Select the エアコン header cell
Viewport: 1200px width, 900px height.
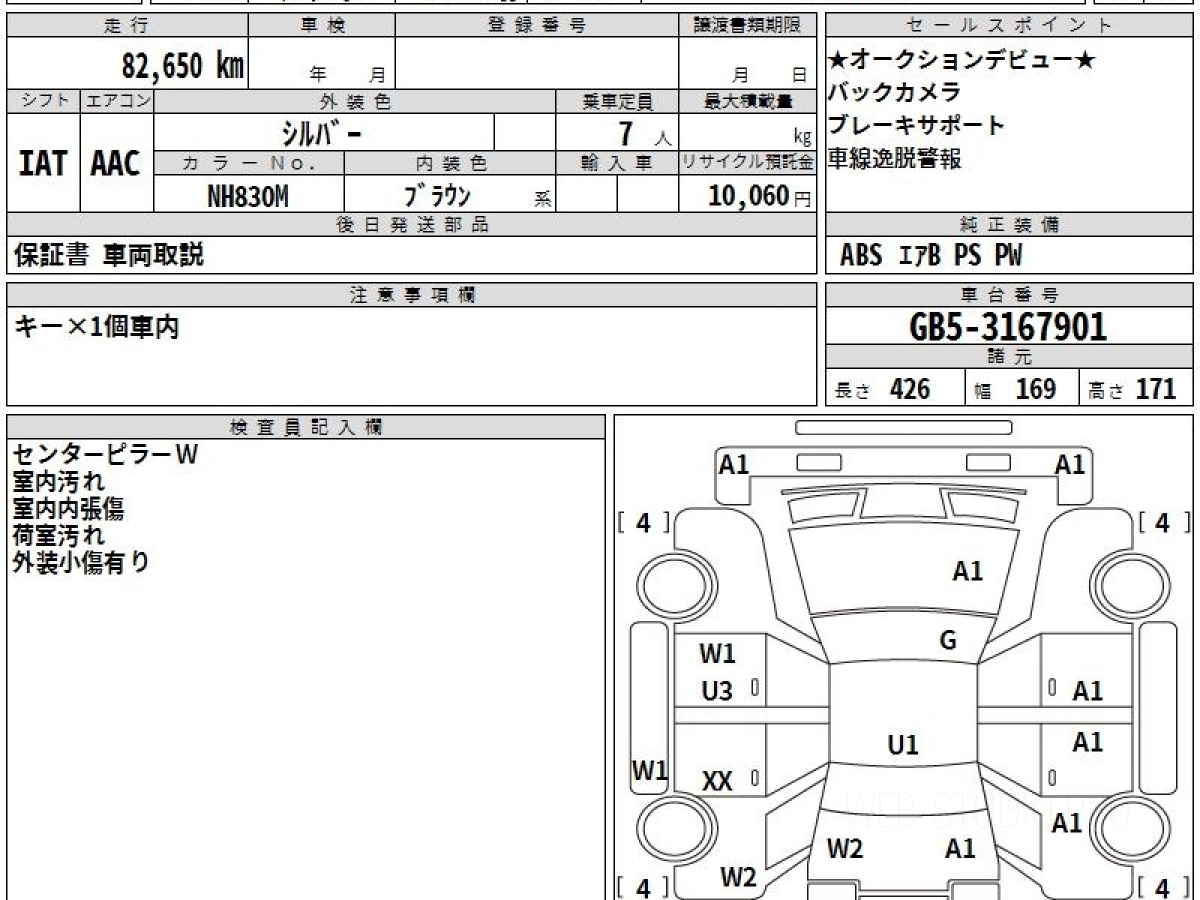tap(117, 101)
